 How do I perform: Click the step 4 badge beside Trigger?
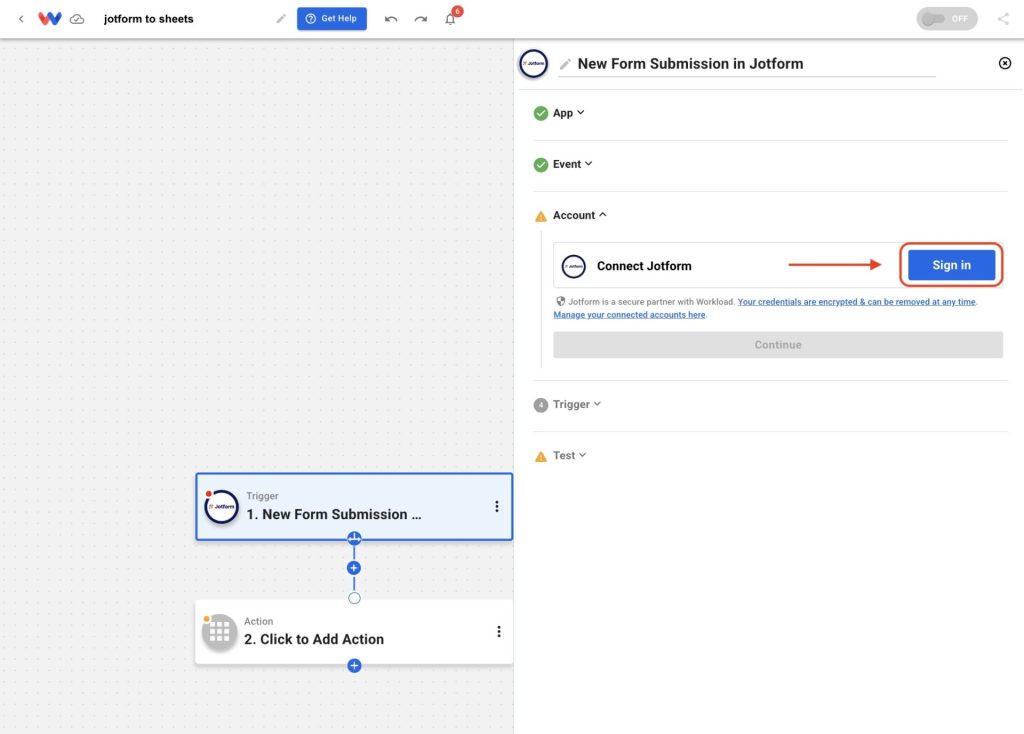[541, 405]
